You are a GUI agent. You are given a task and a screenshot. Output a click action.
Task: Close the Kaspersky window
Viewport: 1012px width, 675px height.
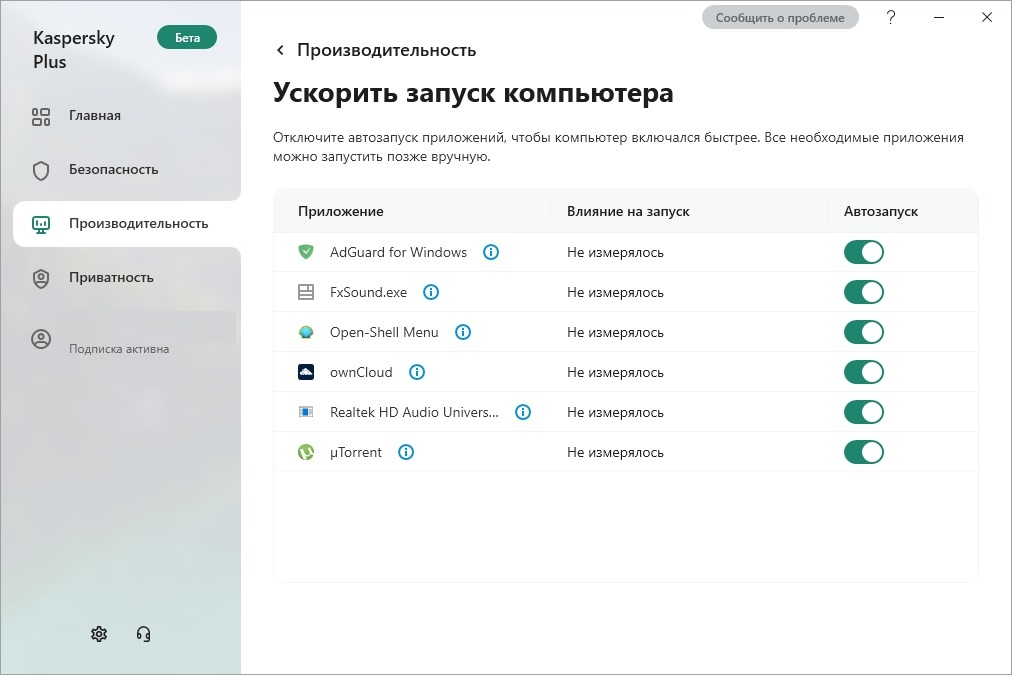(x=987, y=17)
